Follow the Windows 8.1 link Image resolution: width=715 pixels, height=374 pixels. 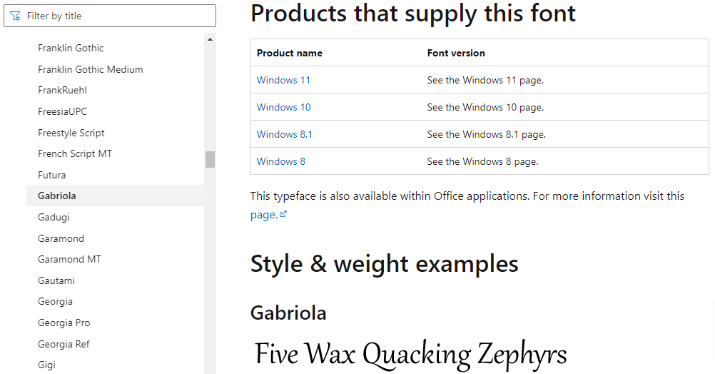284,135
